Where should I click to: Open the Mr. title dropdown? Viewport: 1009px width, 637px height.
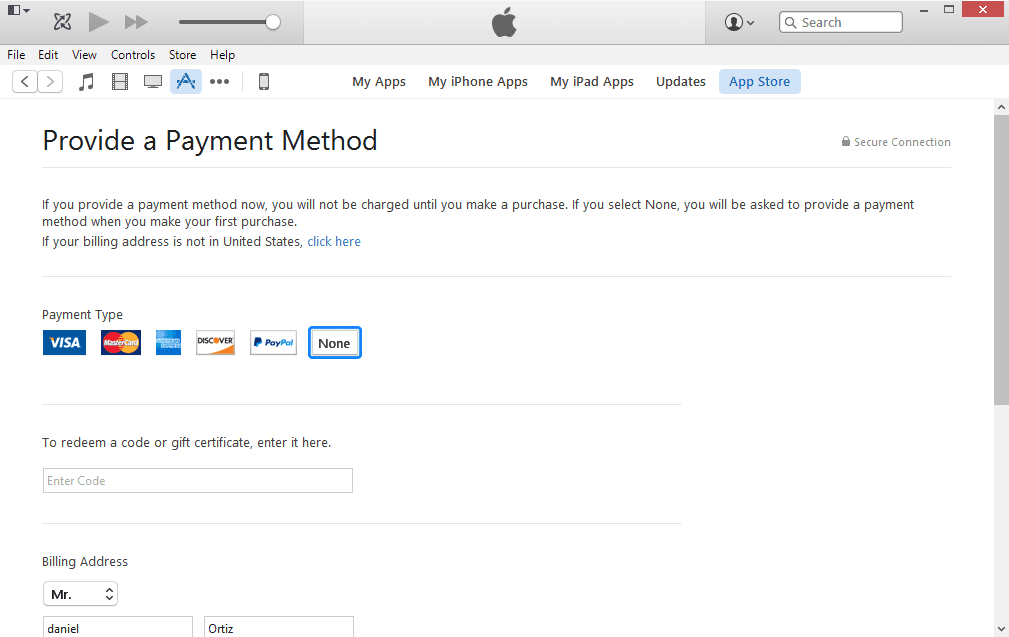coord(80,593)
